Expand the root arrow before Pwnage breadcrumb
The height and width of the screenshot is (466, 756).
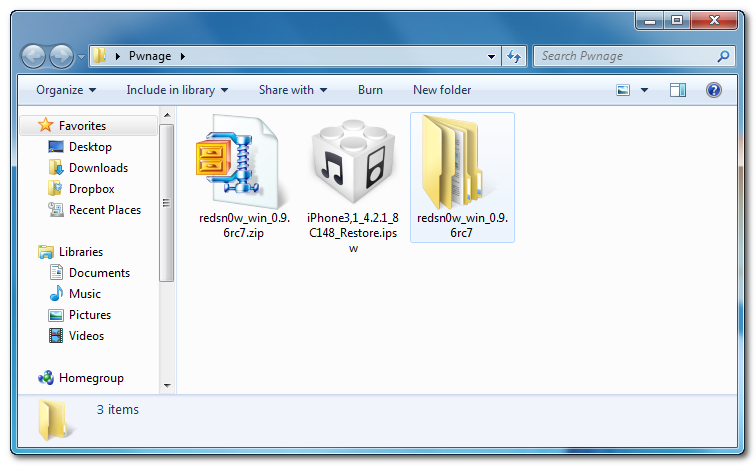tap(118, 56)
